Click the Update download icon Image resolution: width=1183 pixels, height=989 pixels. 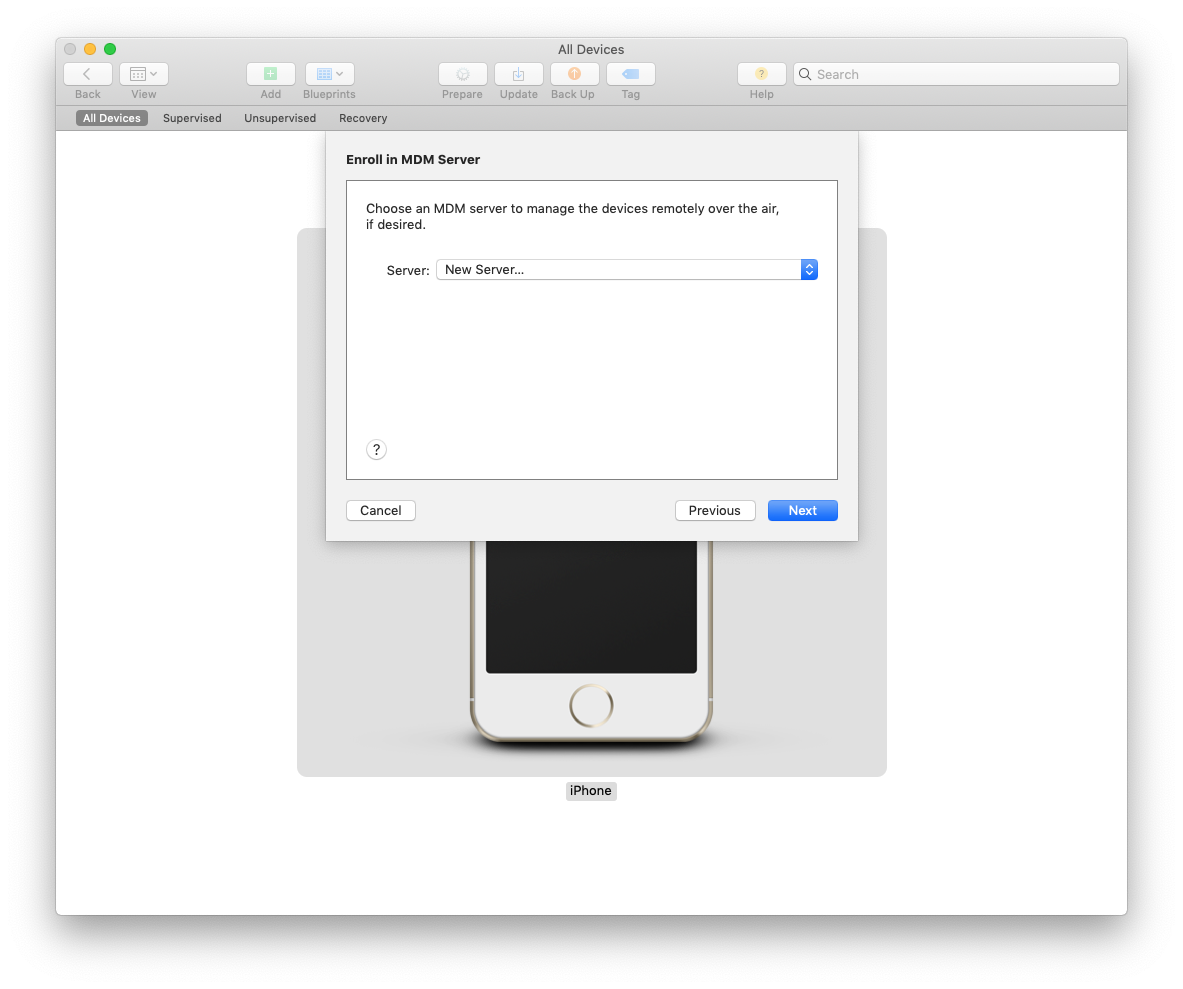[518, 74]
